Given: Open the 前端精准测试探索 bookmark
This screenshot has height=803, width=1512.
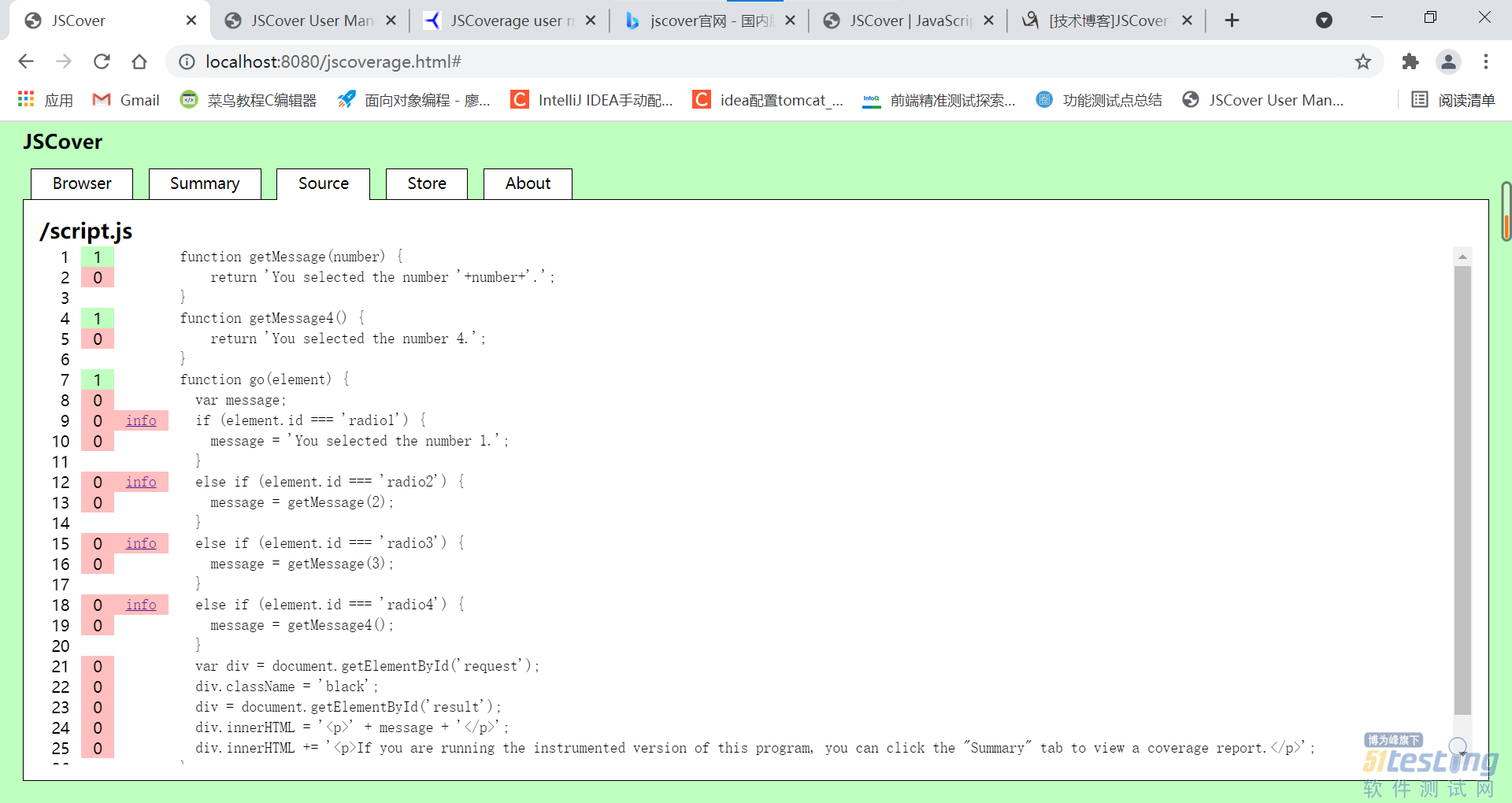Looking at the screenshot, I should pos(939,100).
